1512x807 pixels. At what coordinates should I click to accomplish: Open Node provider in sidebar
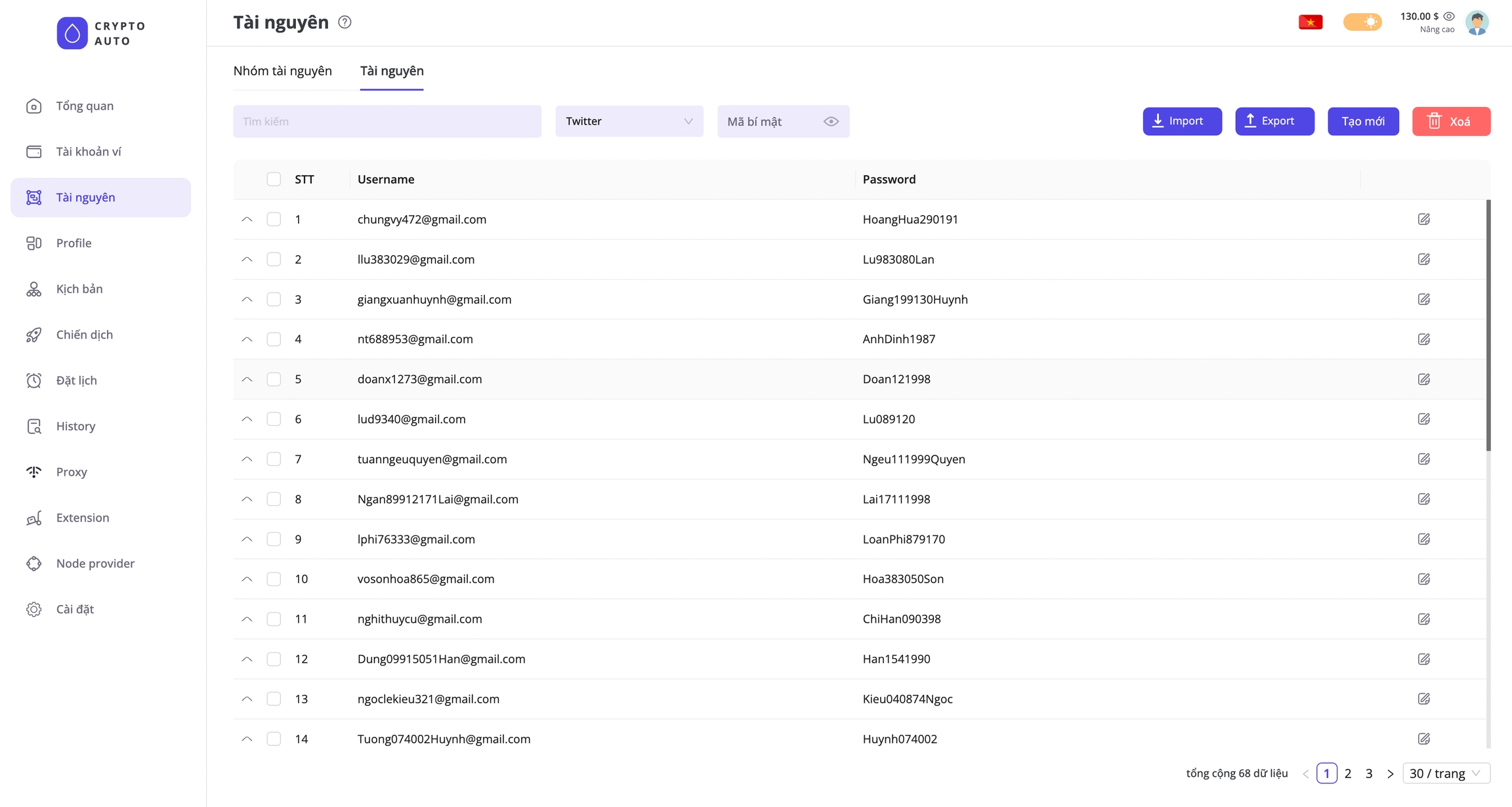coord(95,564)
